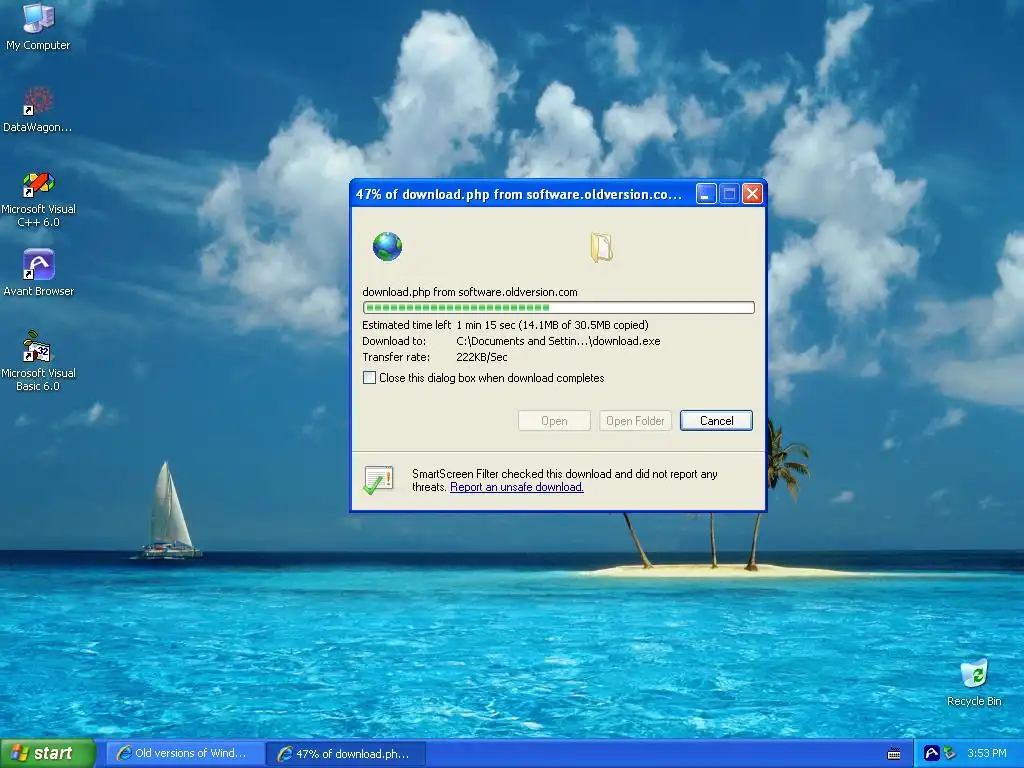
Task: Select the Avant Browser desktop shortcut
Action: click(x=39, y=273)
